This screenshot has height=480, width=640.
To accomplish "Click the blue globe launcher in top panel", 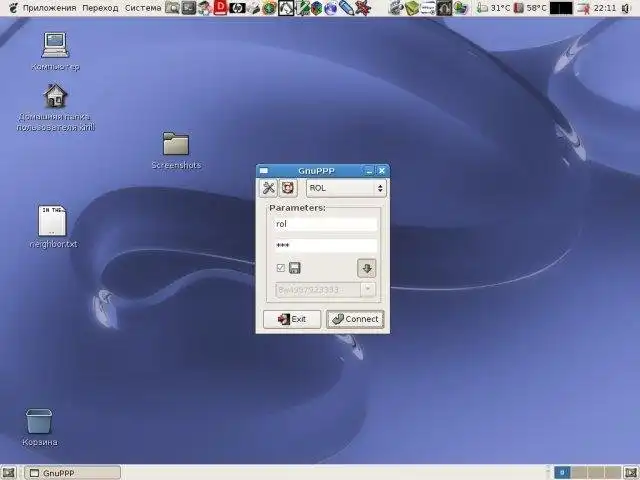I will [331, 8].
